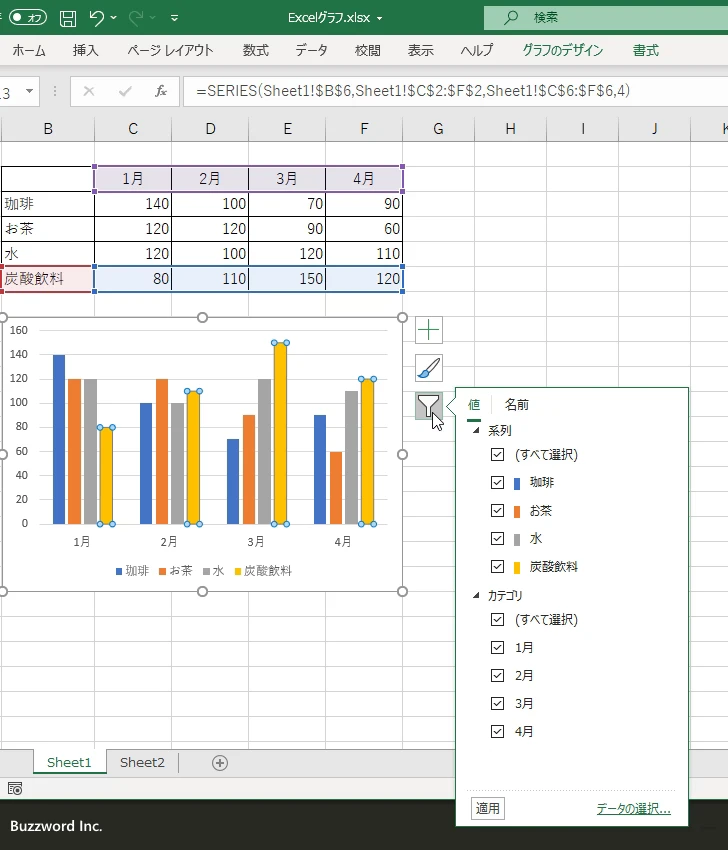Uncheck the 炭酸飲料 series checkbox

coord(497,567)
